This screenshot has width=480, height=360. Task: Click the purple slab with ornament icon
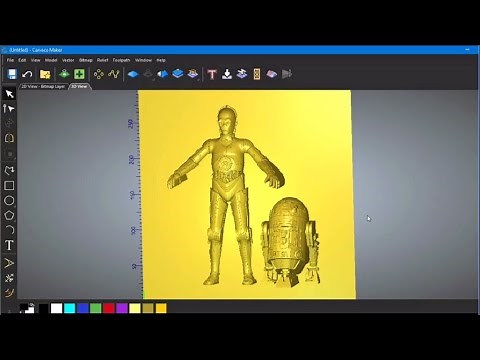point(193,74)
